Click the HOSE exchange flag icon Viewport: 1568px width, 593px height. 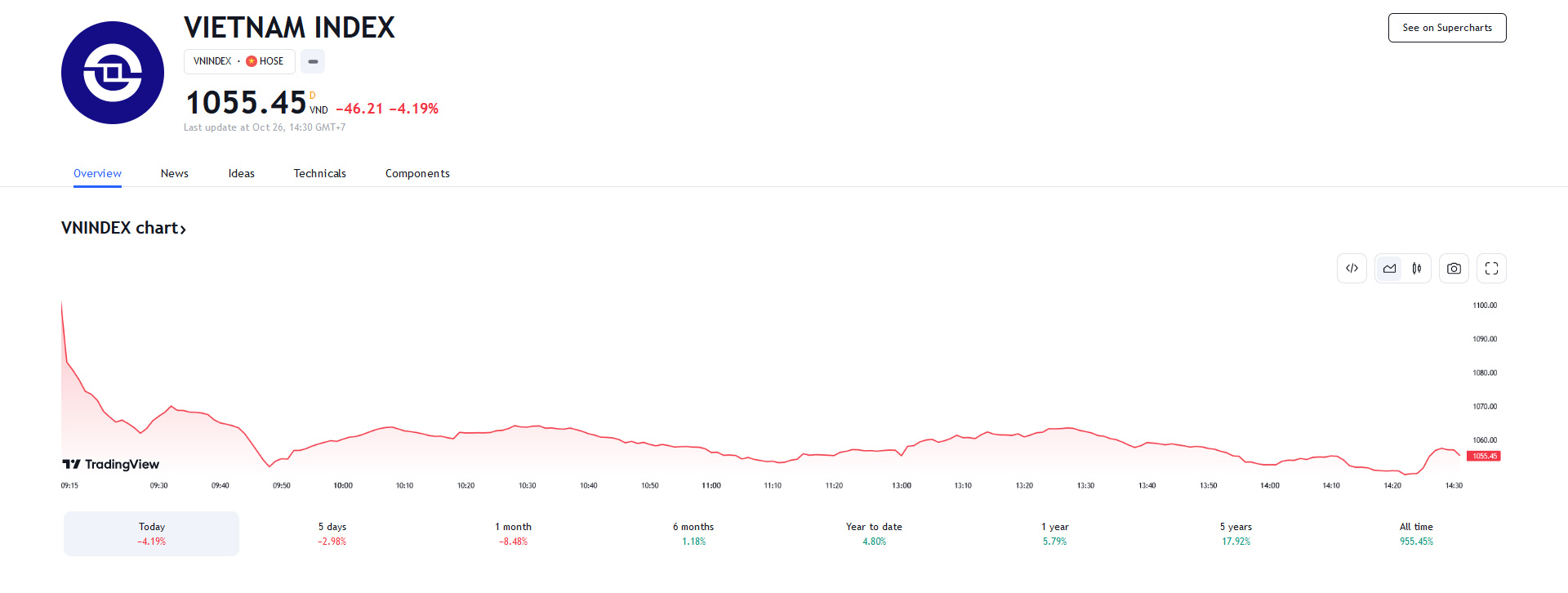click(x=252, y=61)
